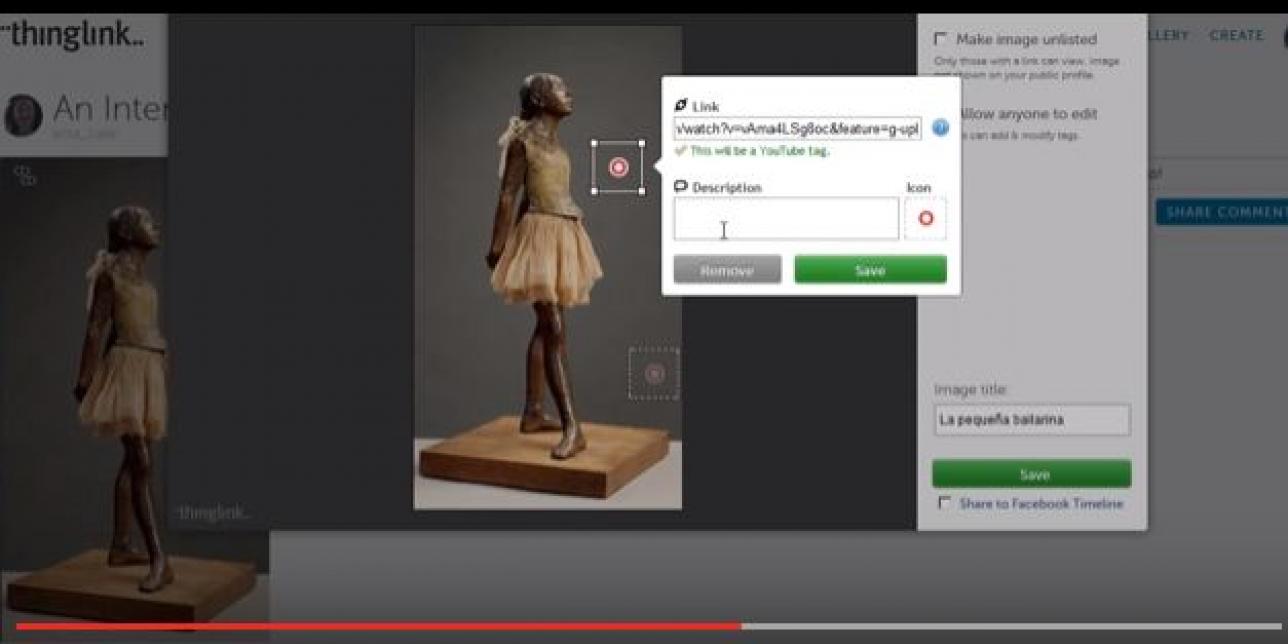Tick the Make image unlisted checkbox
1288x644 pixels.
pos(941,39)
